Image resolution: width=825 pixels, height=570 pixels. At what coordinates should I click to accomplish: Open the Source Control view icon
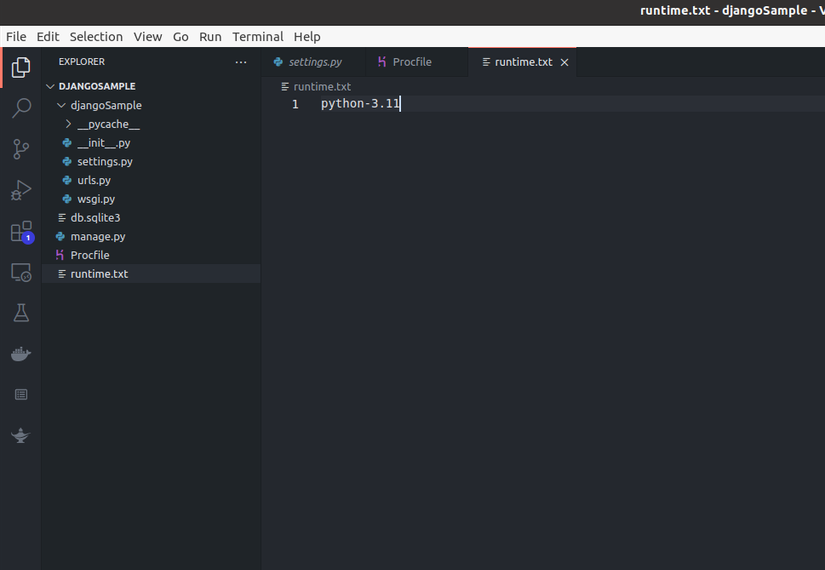coord(21,149)
